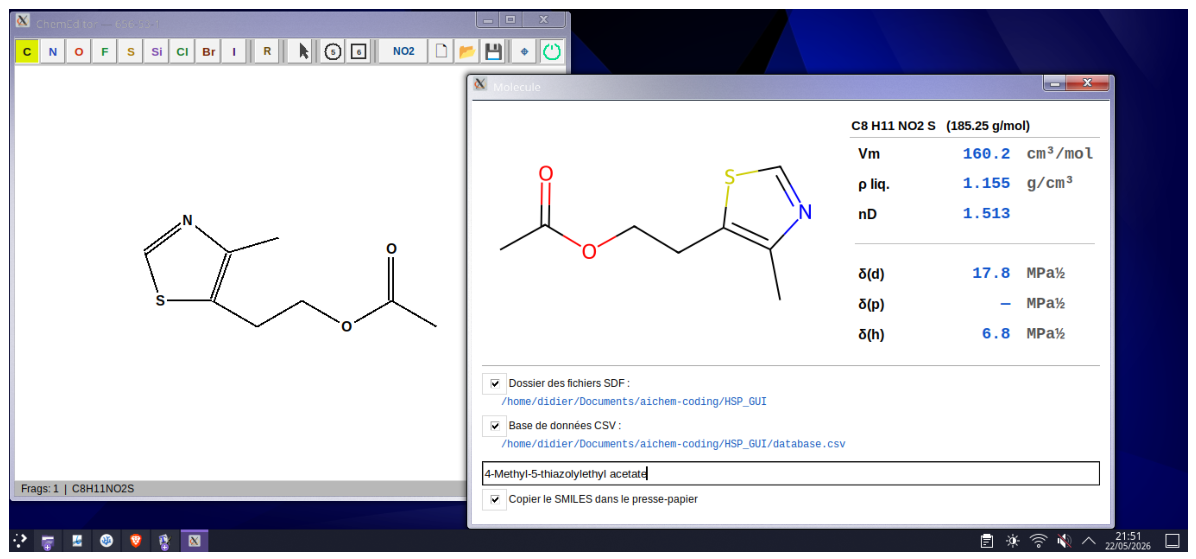The width and height of the screenshot is (1196, 559).
Task: Click the blue N atom in Molecule preview
Action: click(803, 212)
